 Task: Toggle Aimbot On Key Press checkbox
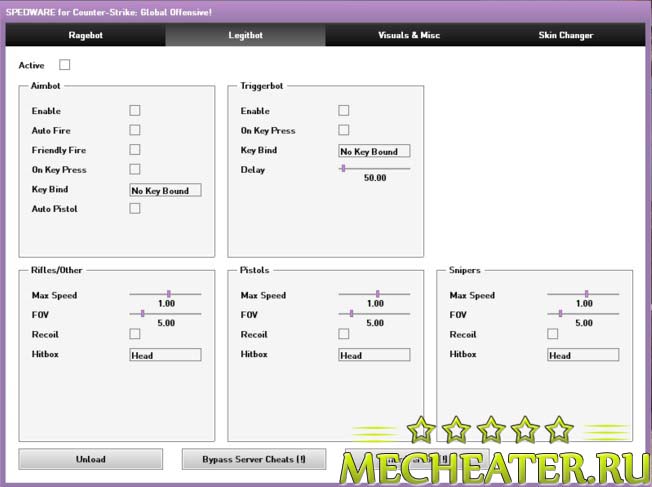[x=135, y=169]
